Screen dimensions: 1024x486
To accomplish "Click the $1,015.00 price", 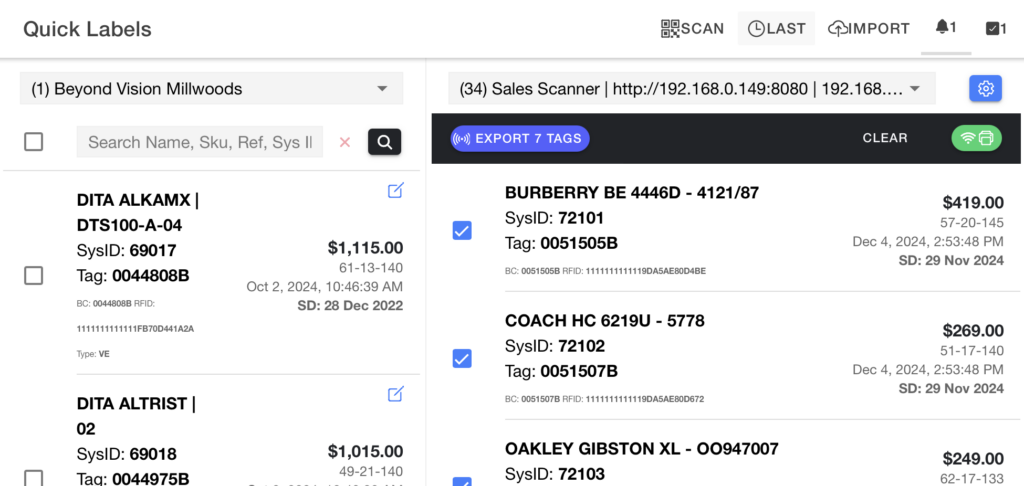I will point(365,452).
